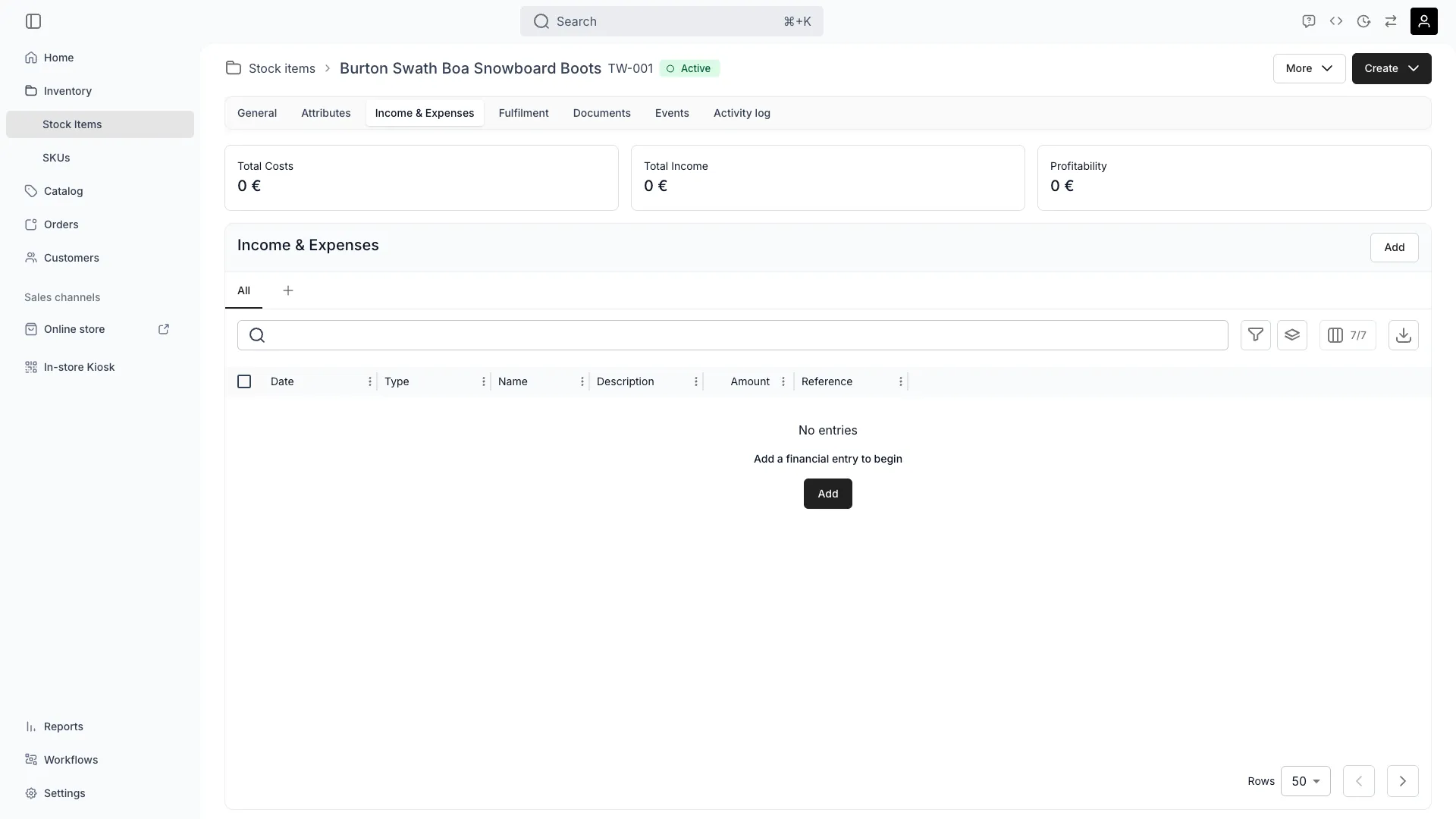Go to next page arrow
Viewport: 1456px width, 819px height.
point(1403,781)
